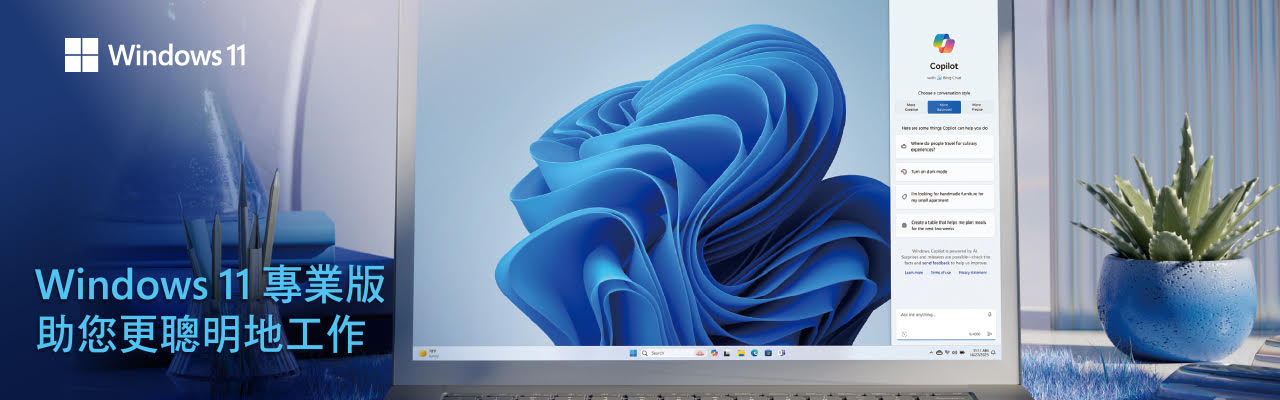Open Microsoft Store from the taskbar

[x=767, y=353]
